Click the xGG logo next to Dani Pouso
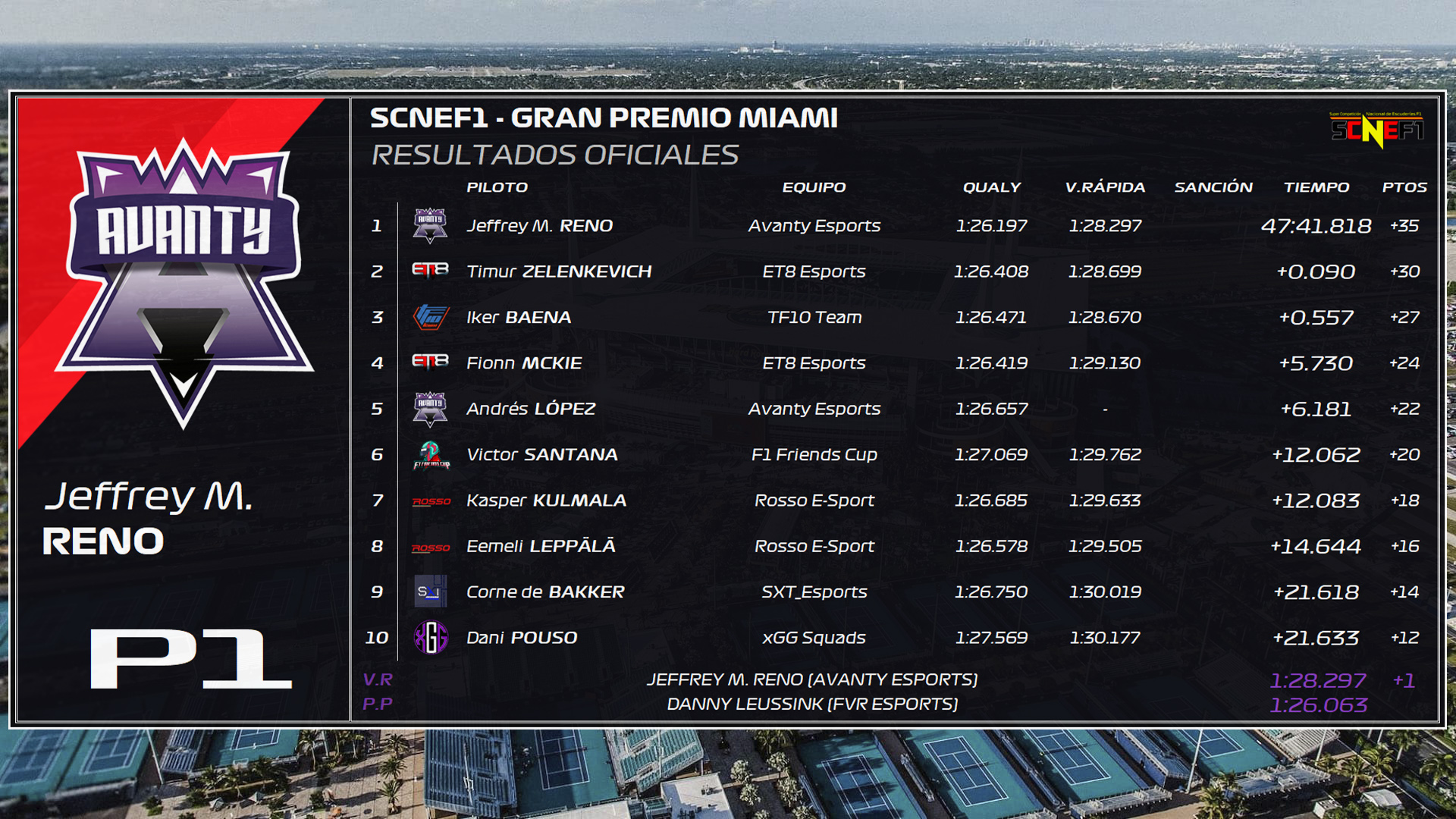The image size is (1456, 819). coord(430,638)
